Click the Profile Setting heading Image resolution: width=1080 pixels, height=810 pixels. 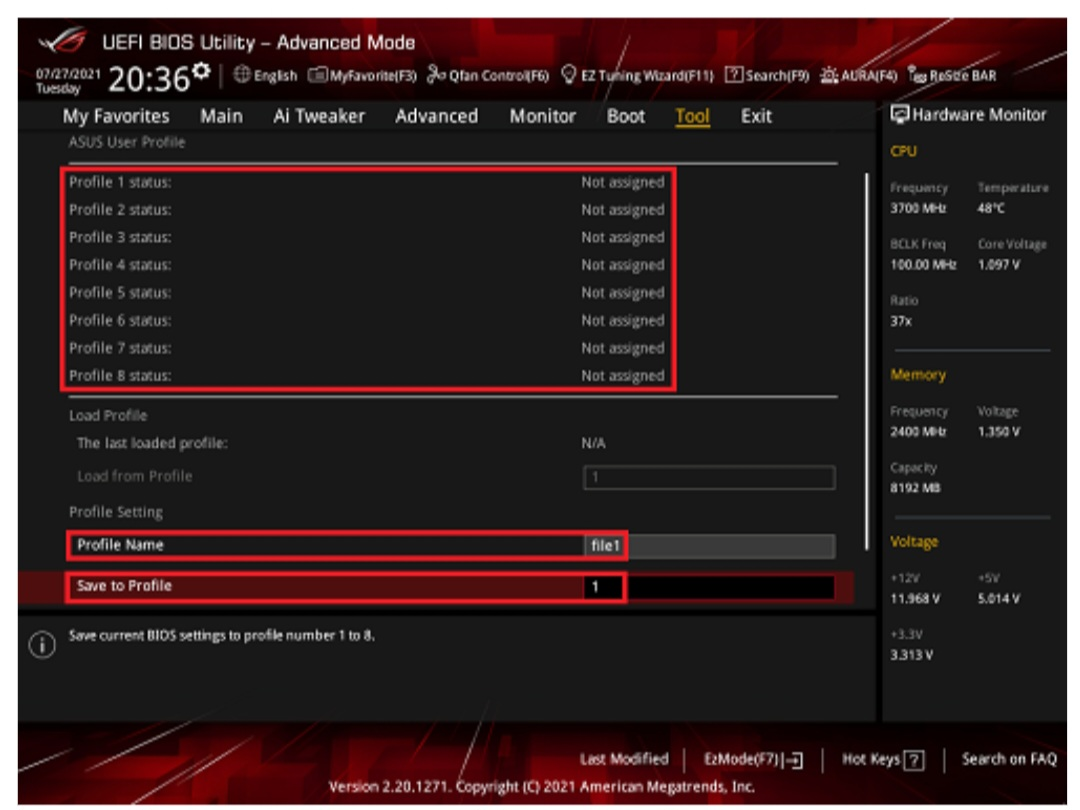[116, 512]
